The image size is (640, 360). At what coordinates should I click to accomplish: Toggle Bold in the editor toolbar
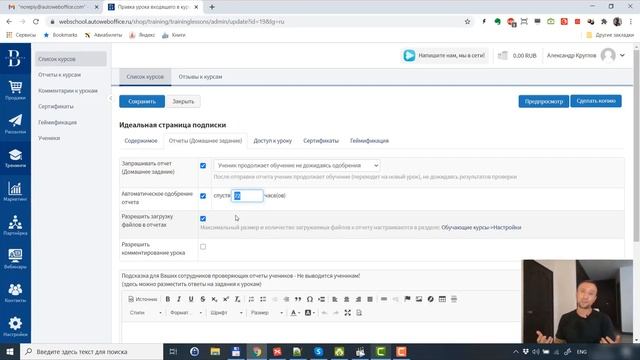click(x=167, y=299)
